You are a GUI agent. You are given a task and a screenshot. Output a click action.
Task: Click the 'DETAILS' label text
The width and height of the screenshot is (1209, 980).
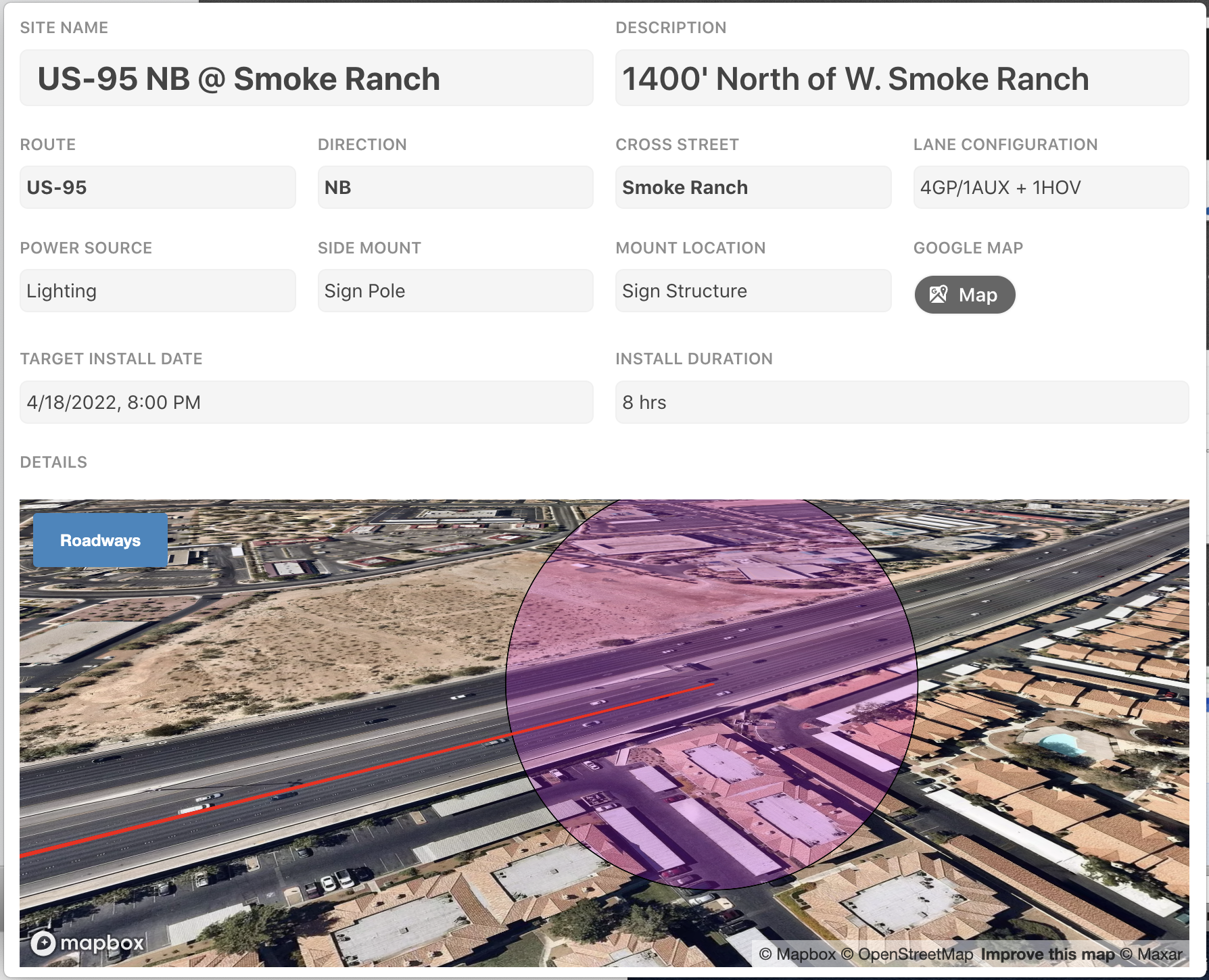pyautogui.click(x=53, y=462)
